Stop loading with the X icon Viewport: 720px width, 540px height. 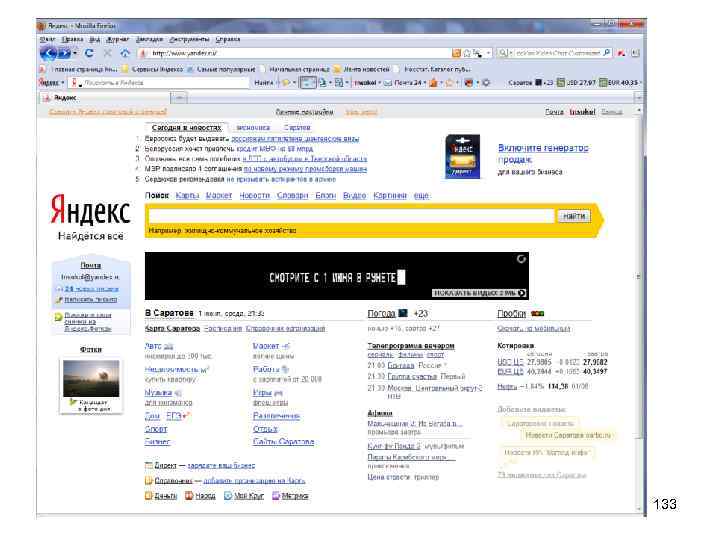[x=107, y=53]
